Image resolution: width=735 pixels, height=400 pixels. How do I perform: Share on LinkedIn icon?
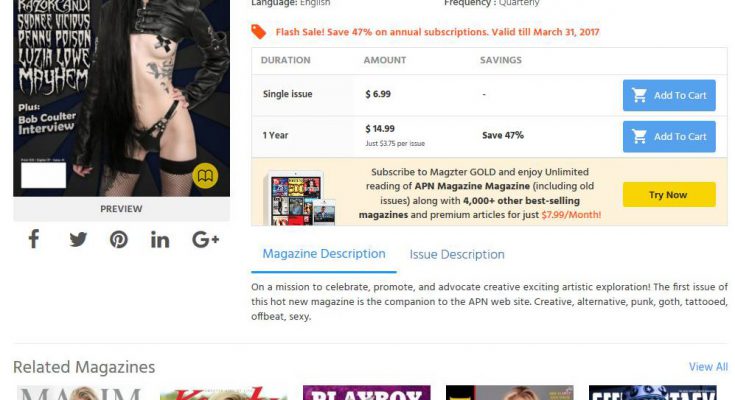click(x=160, y=240)
